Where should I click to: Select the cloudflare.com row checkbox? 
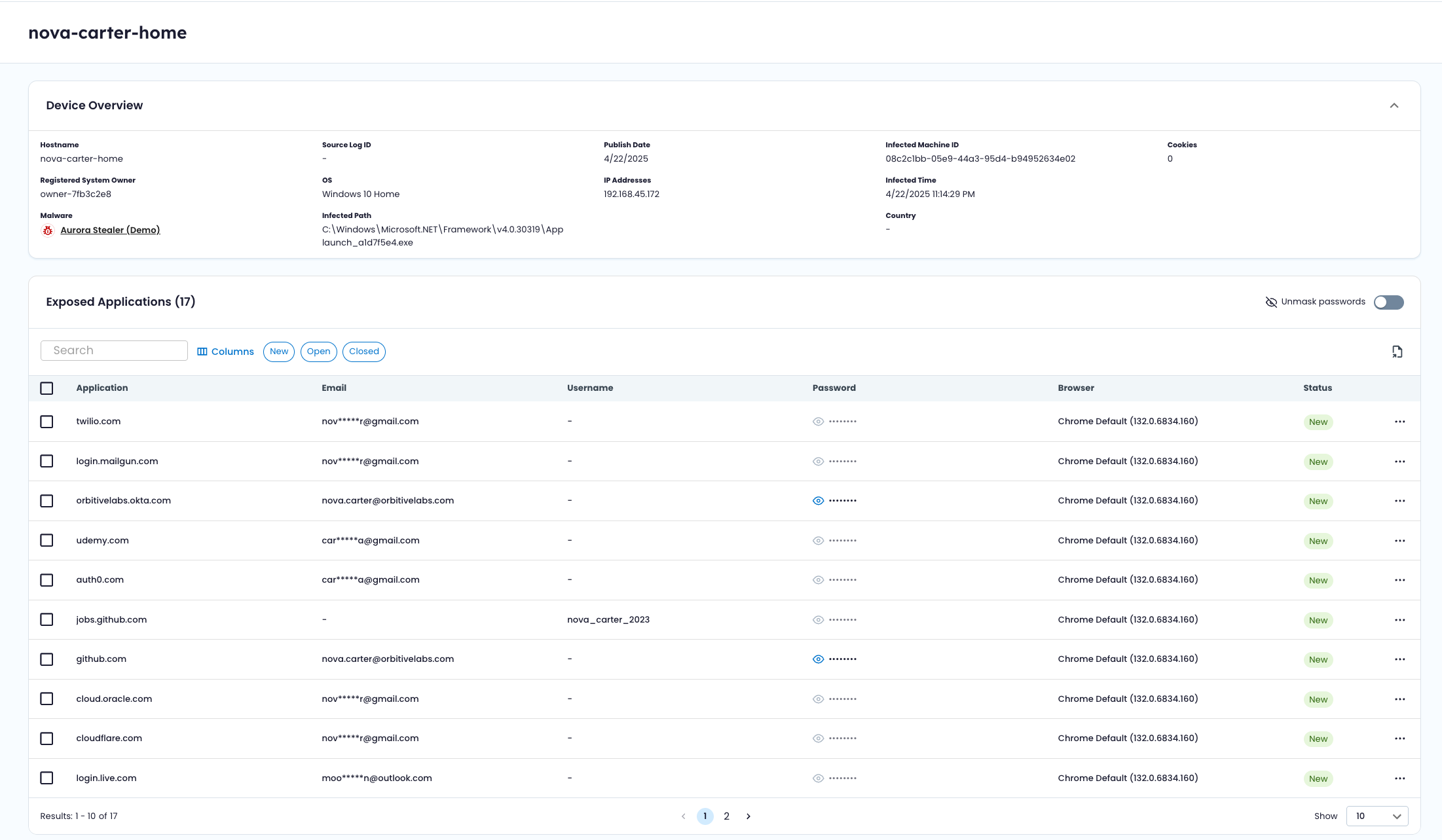[46, 739]
